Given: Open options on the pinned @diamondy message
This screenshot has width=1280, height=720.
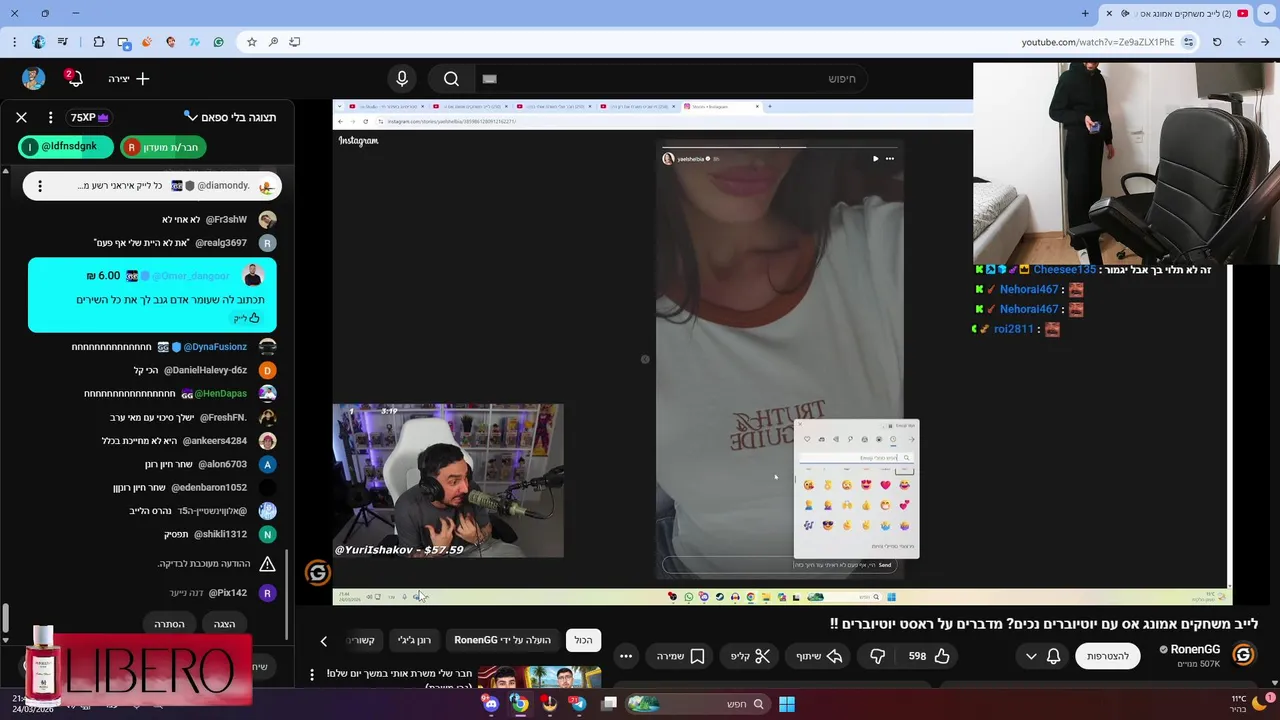Looking at the screenshot, I should tap(40, 186).
